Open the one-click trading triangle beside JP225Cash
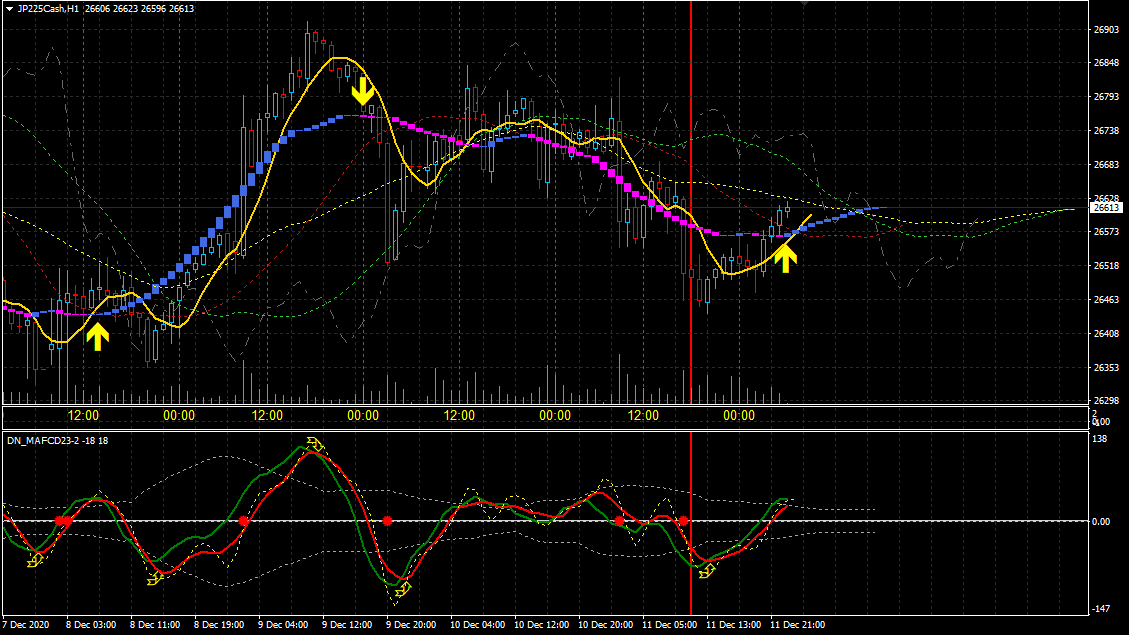Screen dimensions: 1129x635 9,9
